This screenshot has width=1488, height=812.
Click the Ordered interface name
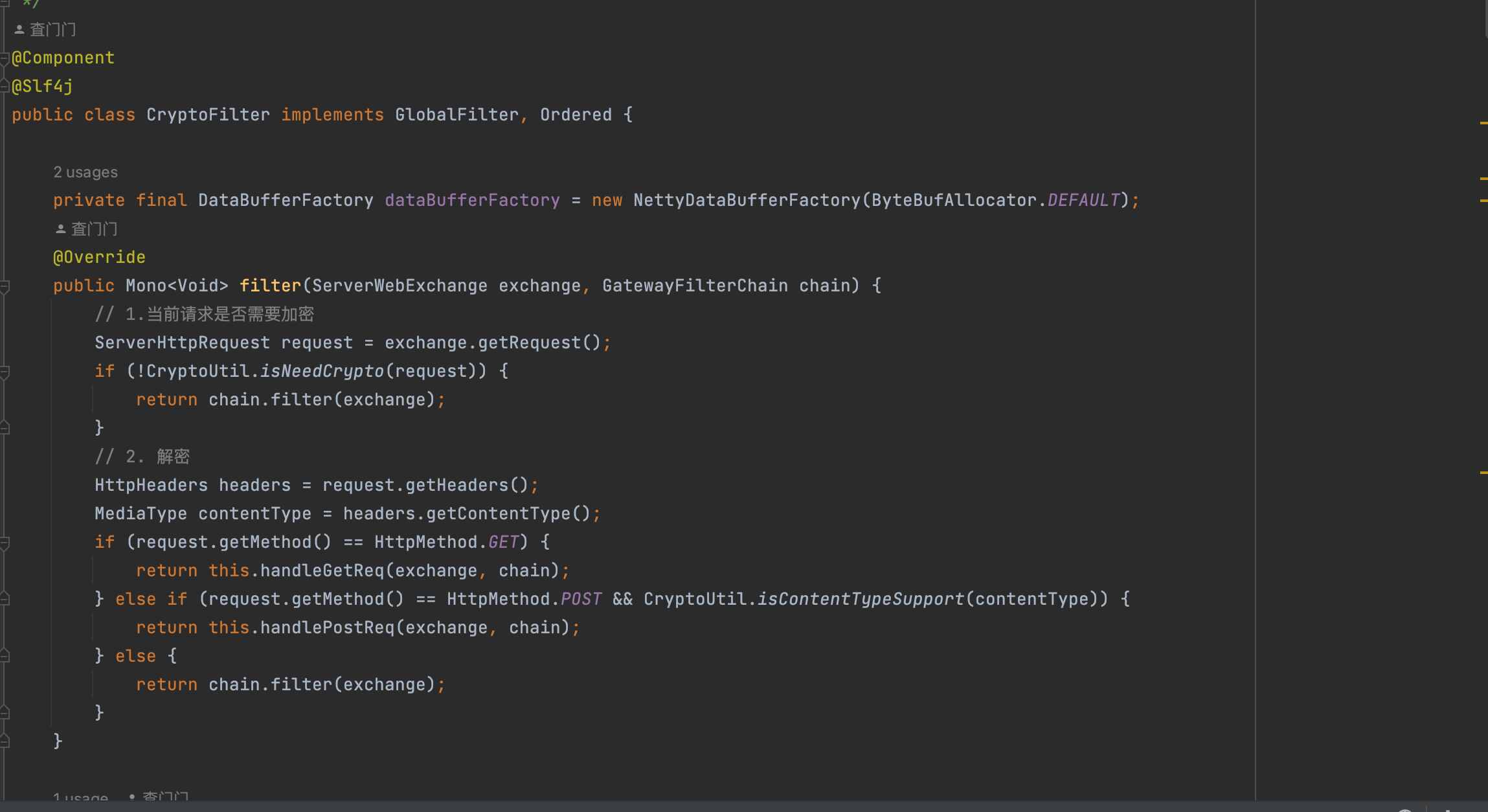576,115
